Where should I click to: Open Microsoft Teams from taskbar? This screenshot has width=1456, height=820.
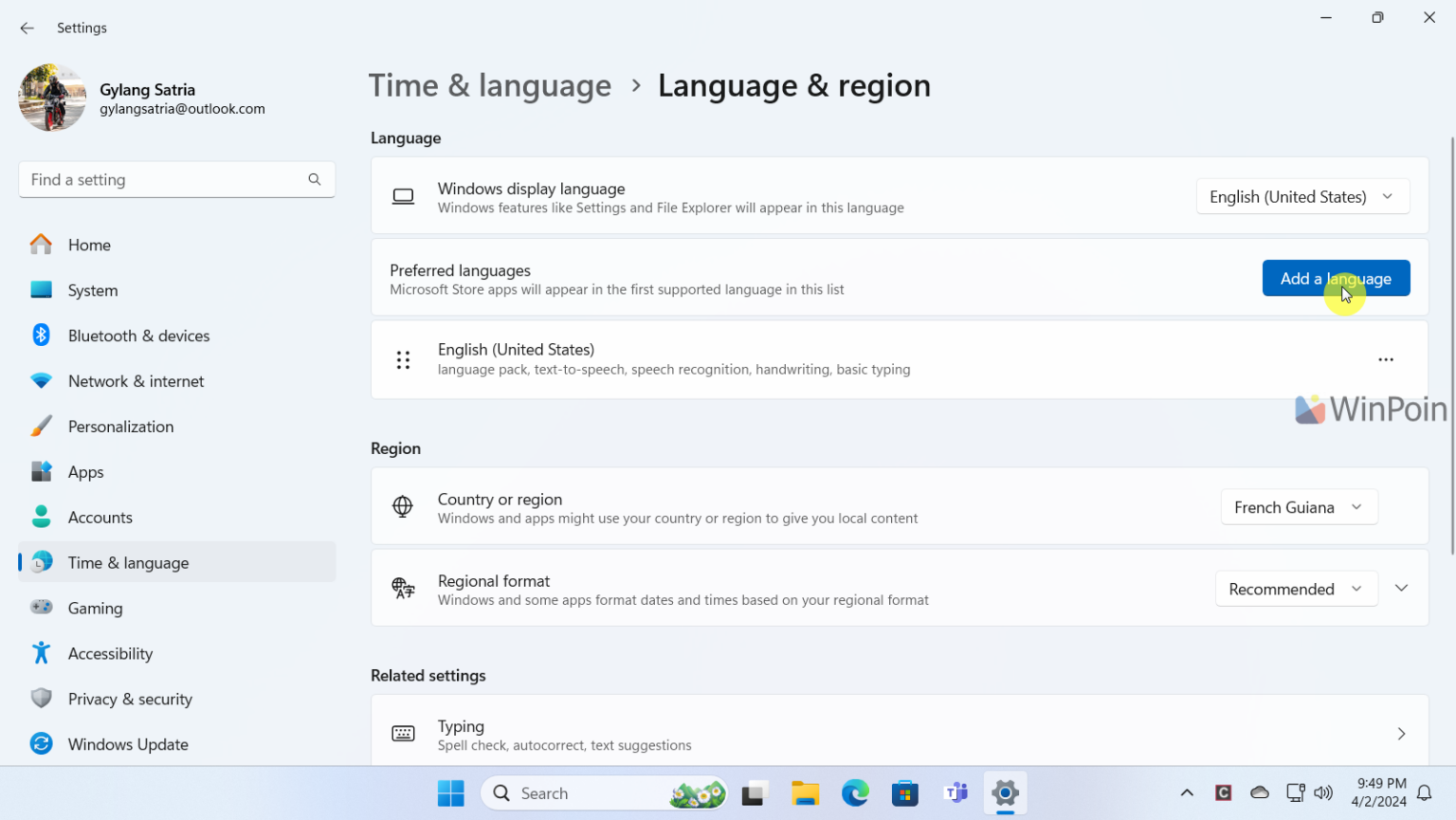pyautogui.click(x=955, y=793)
